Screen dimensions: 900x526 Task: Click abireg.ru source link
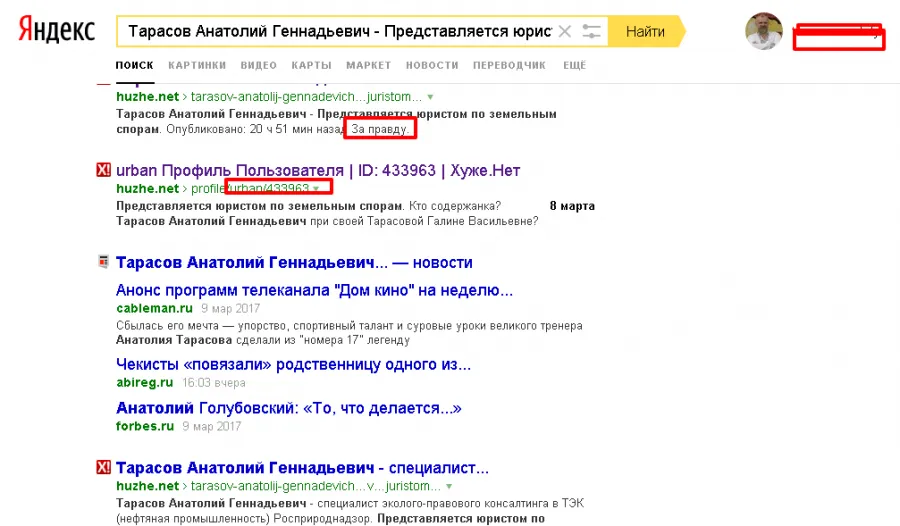click(145, 382)
